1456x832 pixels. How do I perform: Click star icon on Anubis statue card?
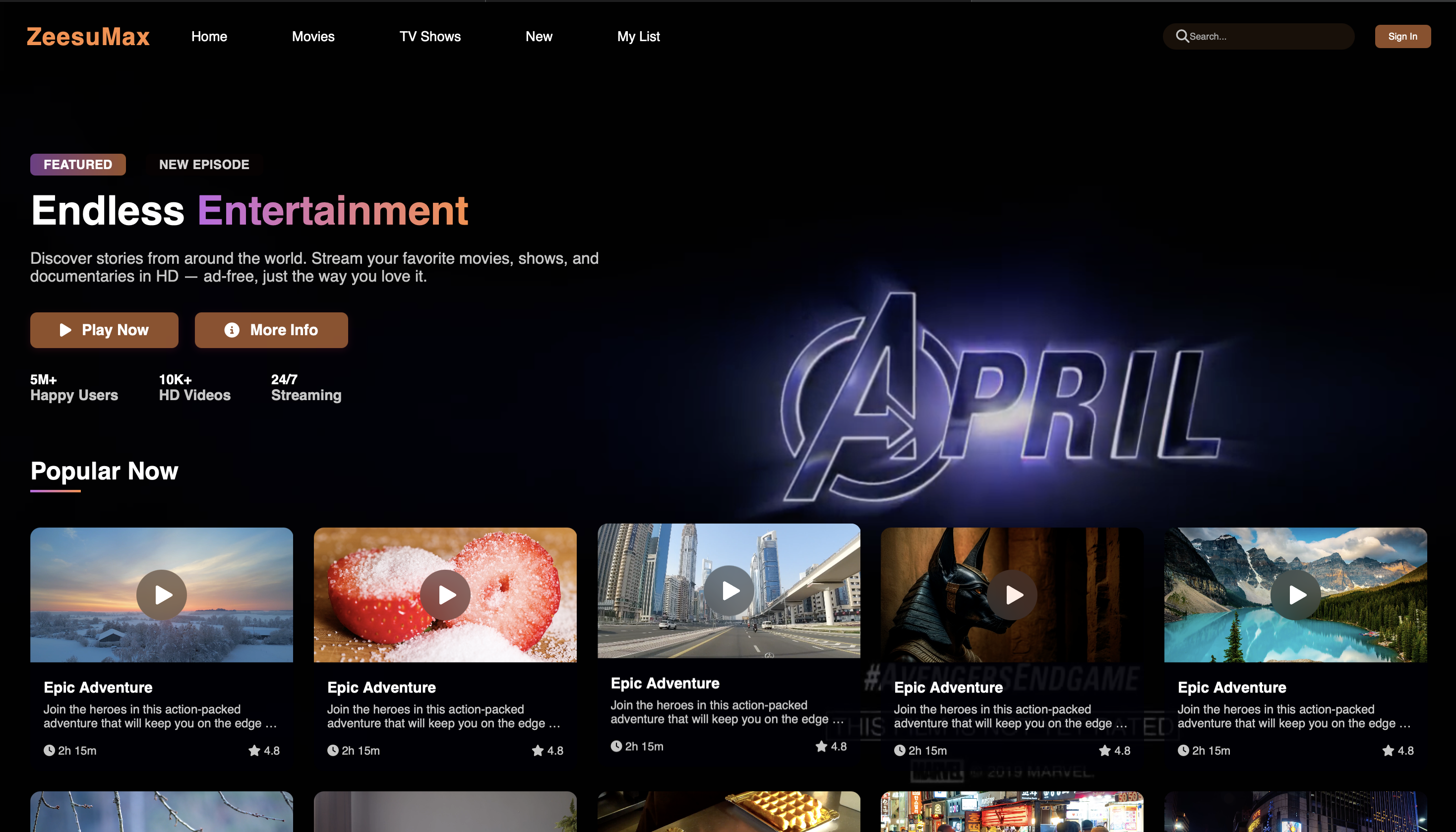pyautogui.click(x=1104, y=750)
